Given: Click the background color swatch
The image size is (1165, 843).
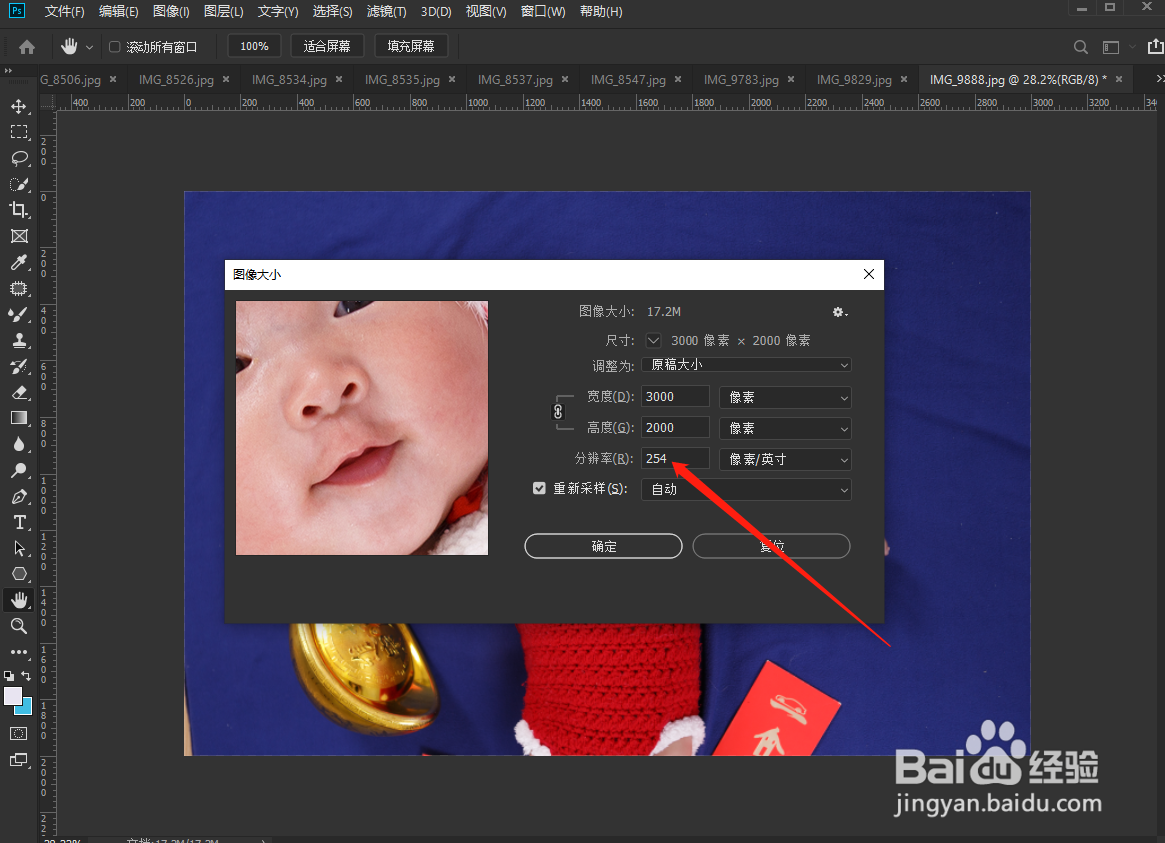Looking at the screenshot, I should coord(27,708).
